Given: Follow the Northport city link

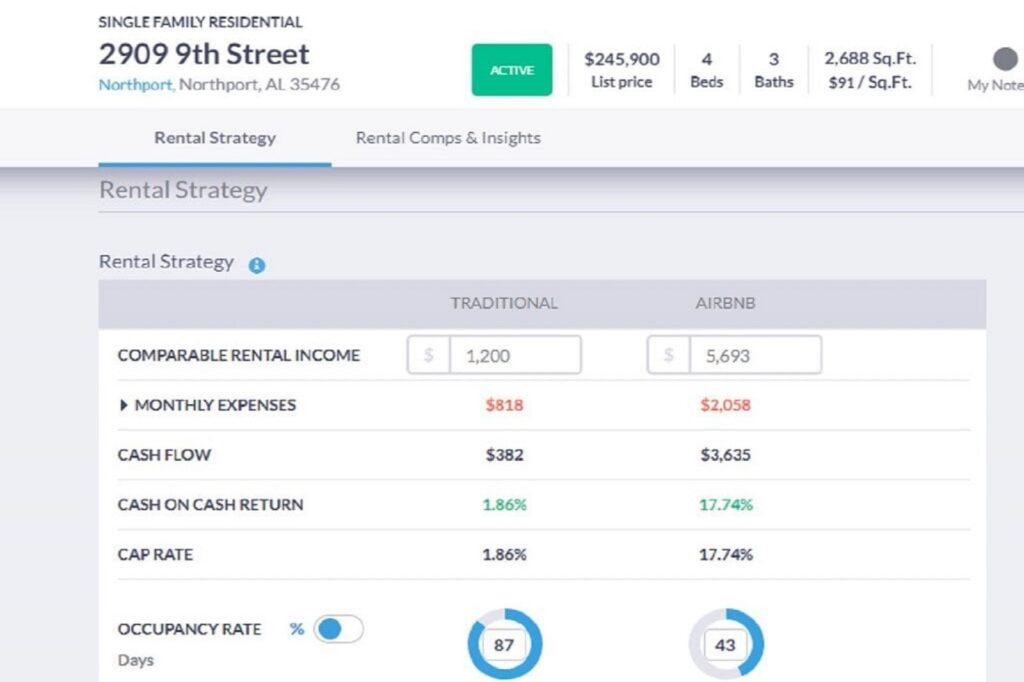Looking at the screenshot, I should coord(136,85).
